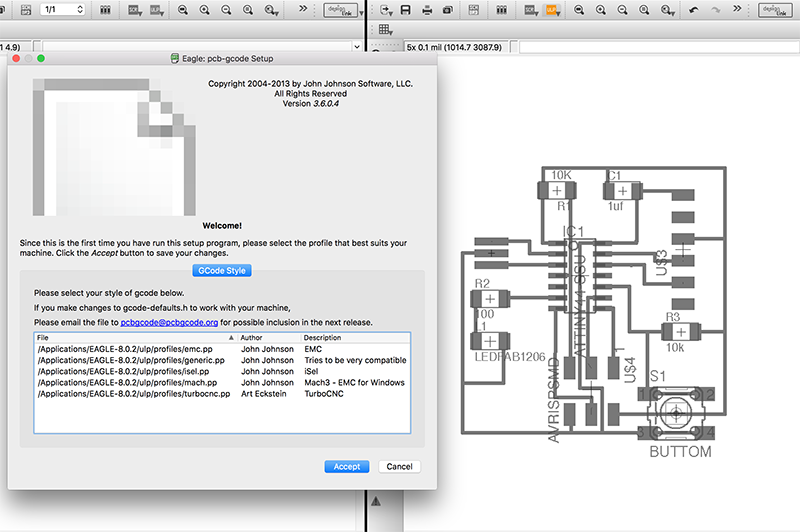The image size is (800, 532).
Task: Click Zoom in on the board window toolbar
Action: pos(601,10)
